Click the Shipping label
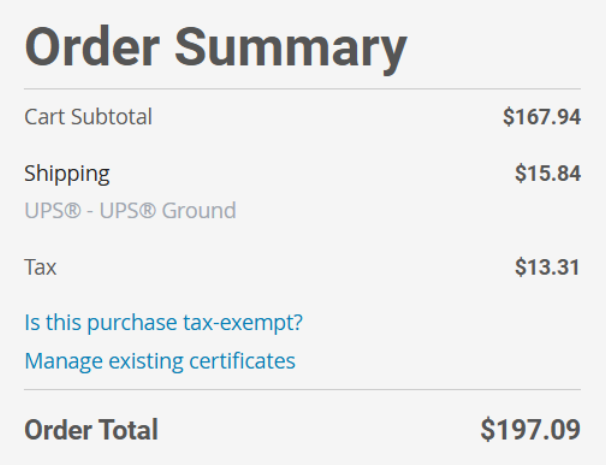 tap(67, 173)
